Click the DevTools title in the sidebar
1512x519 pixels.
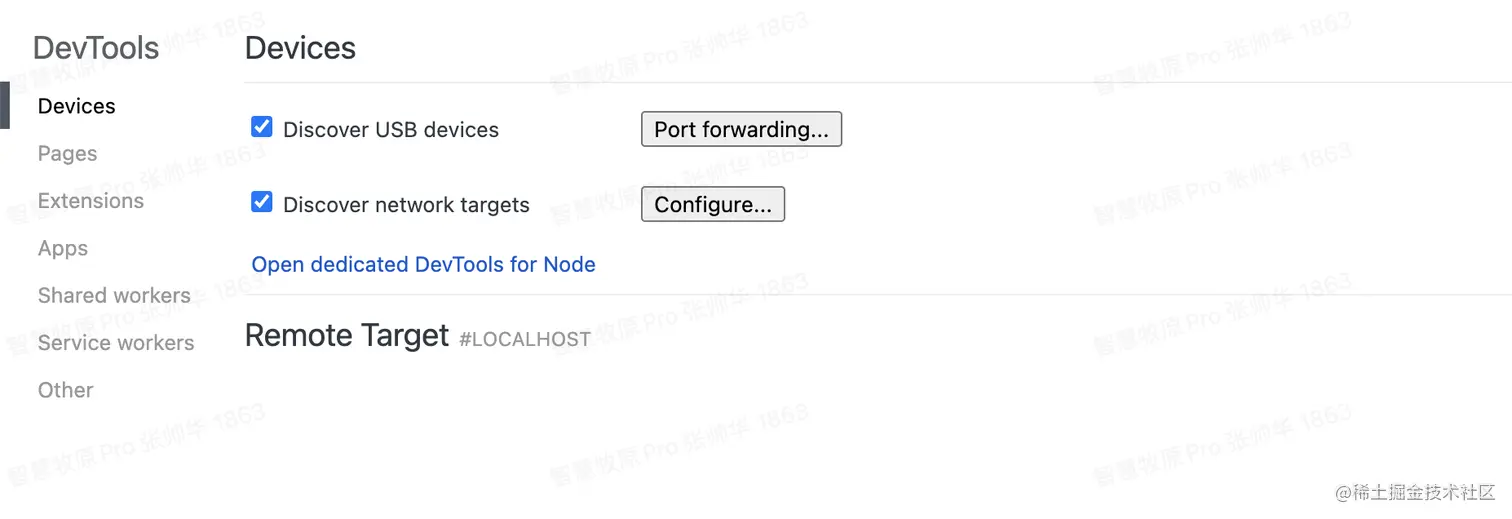click(x=96, y=48)
